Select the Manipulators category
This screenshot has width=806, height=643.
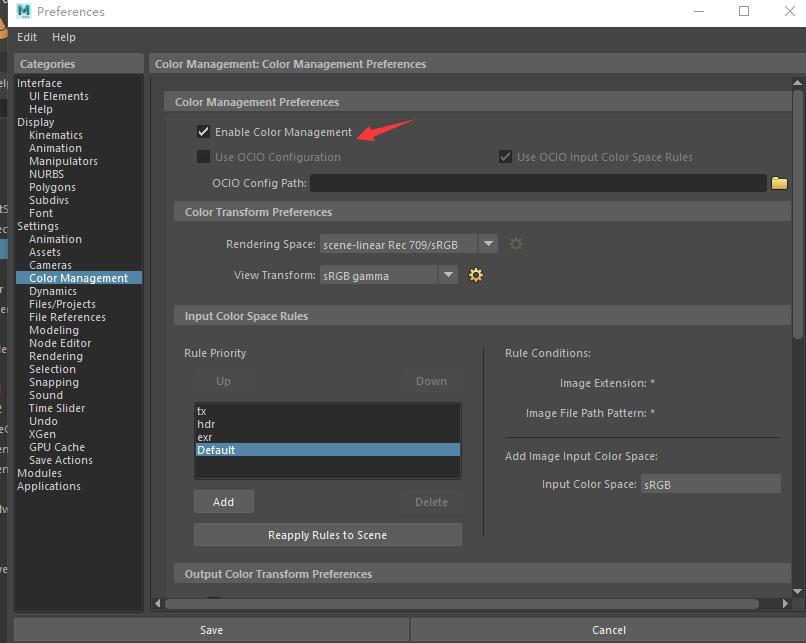[x=63, y=161]
